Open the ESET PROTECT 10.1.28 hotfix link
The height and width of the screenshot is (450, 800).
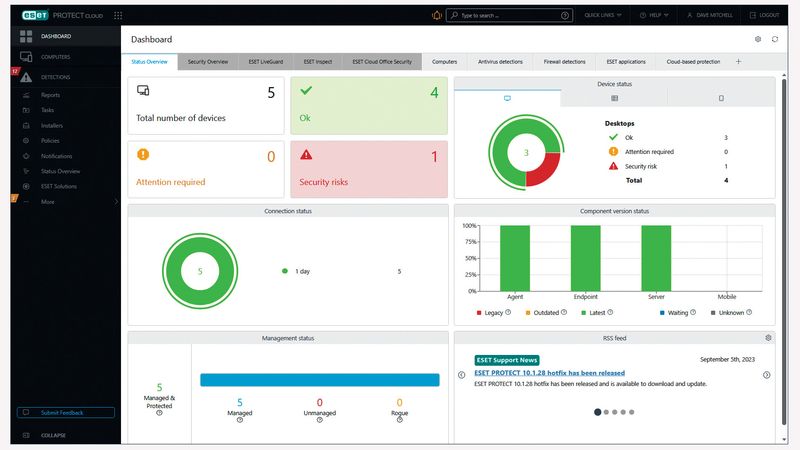point(549,373)
